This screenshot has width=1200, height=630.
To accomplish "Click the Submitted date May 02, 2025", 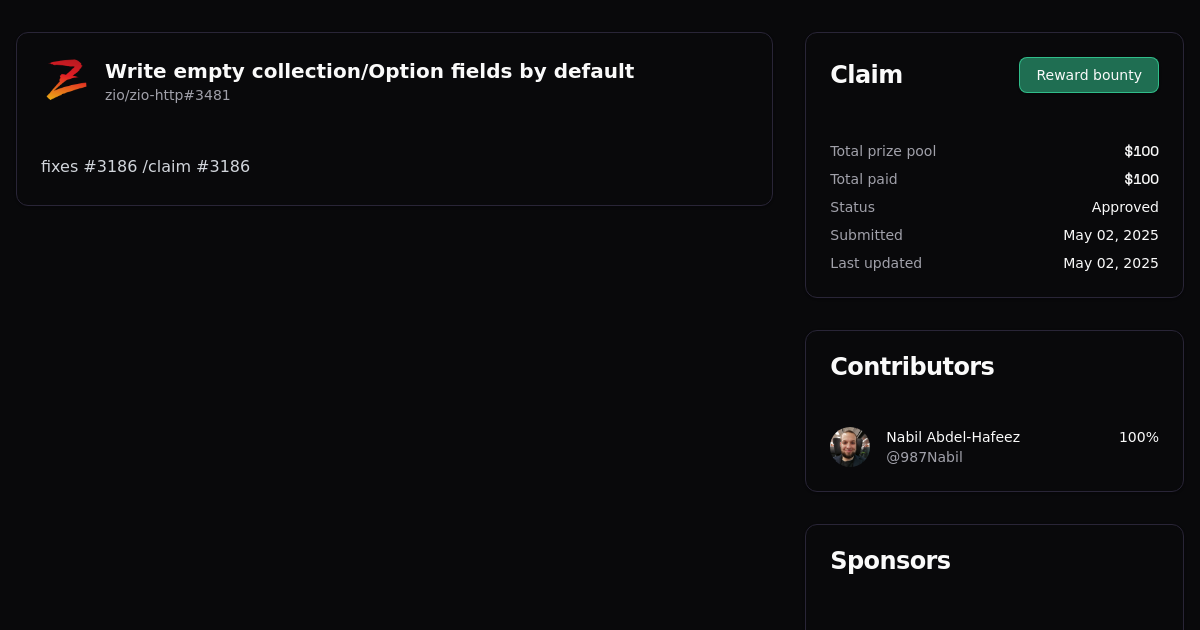I will [x=1111, y=235].
